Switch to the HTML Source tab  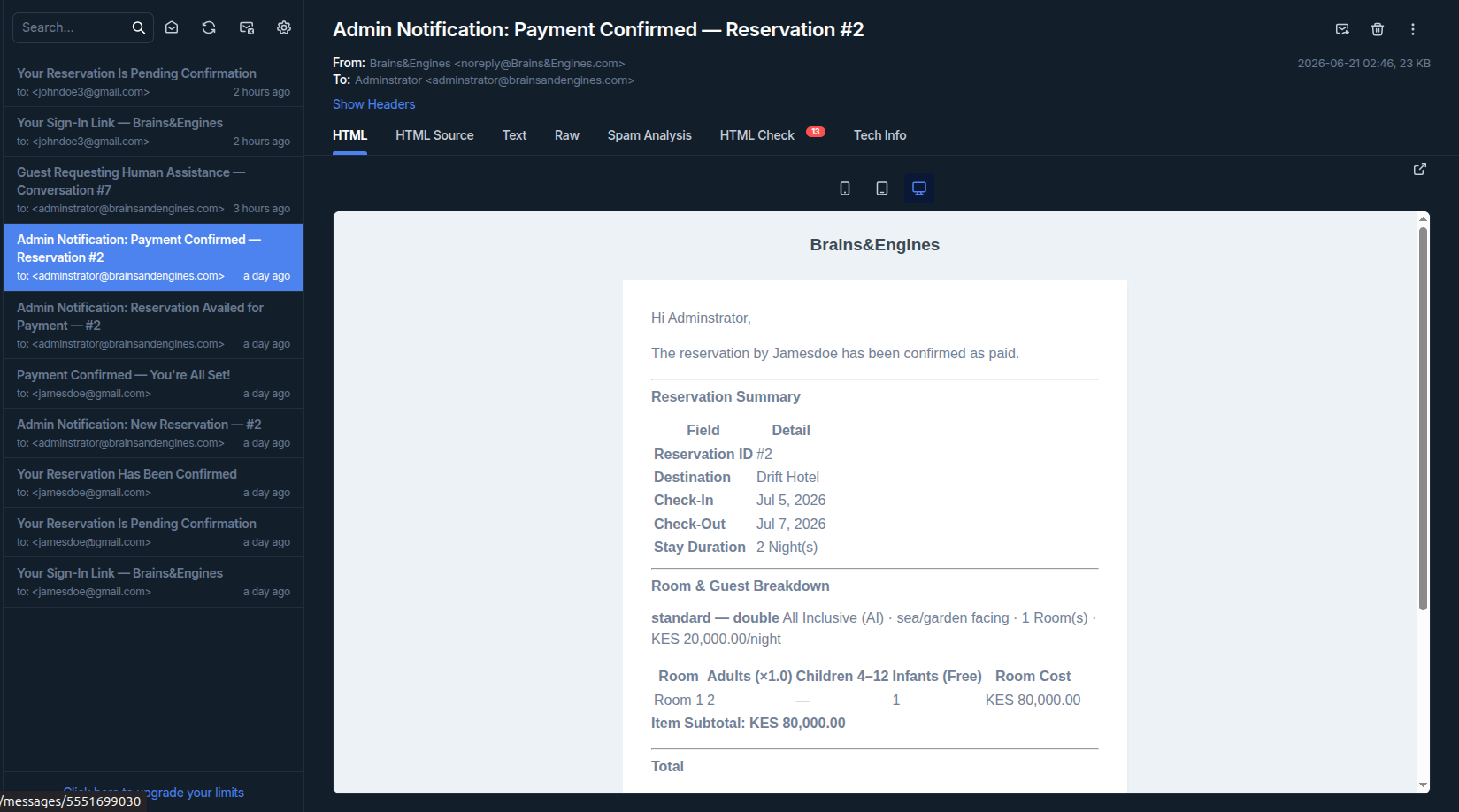(x=434, y=135)
